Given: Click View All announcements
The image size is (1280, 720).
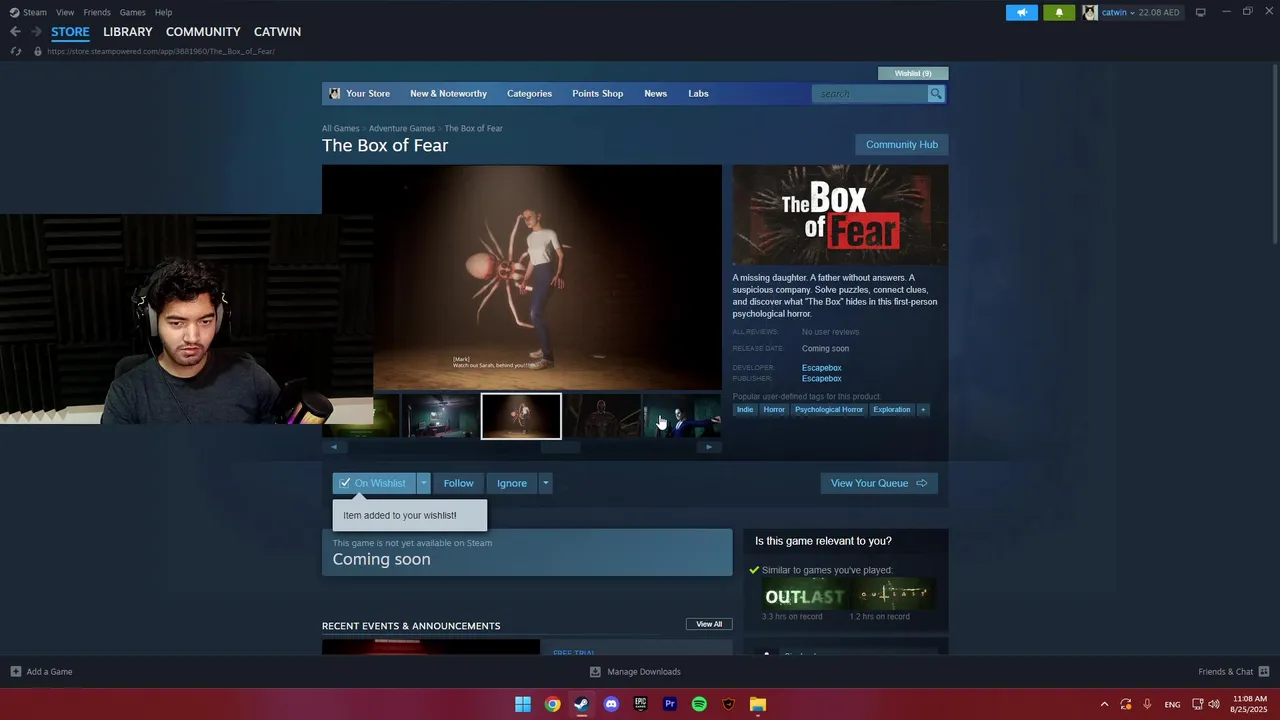Looking at the screenshot, I should click(x=709, y=624).
